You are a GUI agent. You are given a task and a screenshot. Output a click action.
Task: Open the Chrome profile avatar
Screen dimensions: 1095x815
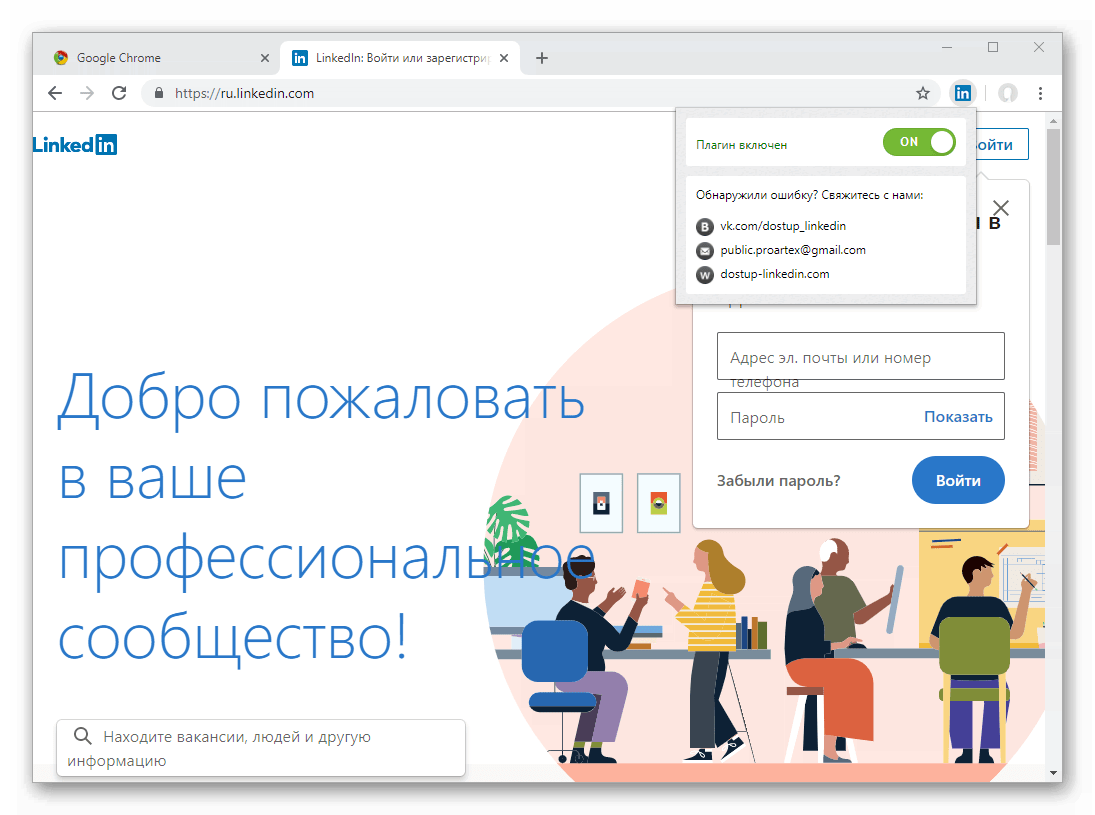click(1007, 93)
